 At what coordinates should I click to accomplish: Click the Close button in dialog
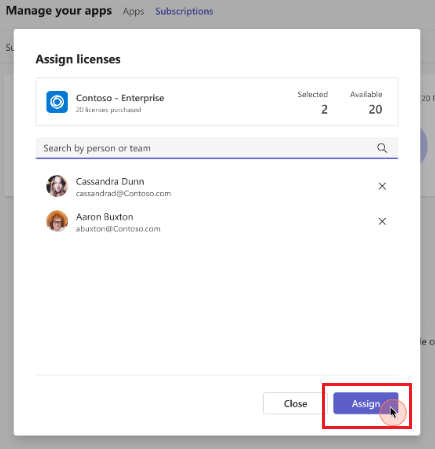[x=295, y=403]
